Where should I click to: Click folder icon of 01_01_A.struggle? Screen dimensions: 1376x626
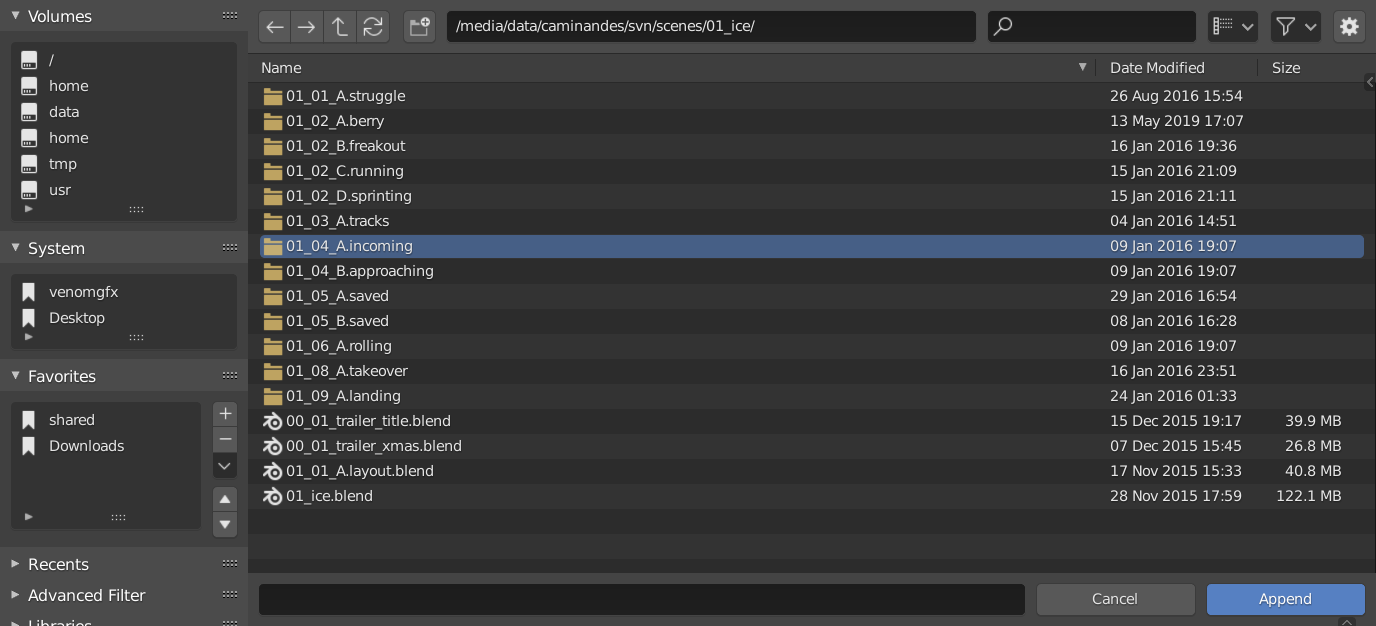click(272, 96)
